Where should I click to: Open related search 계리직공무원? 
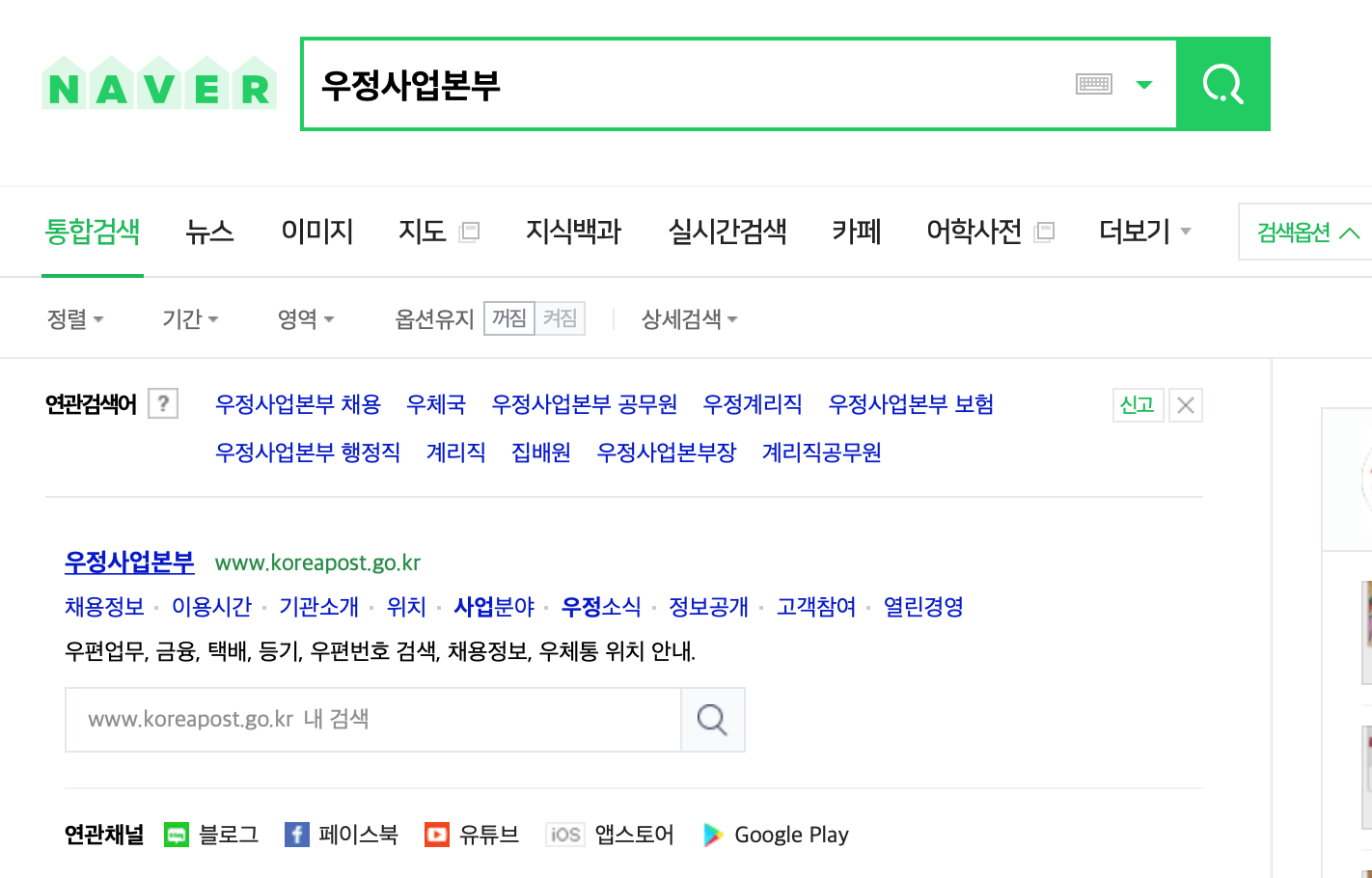point(822,453)
